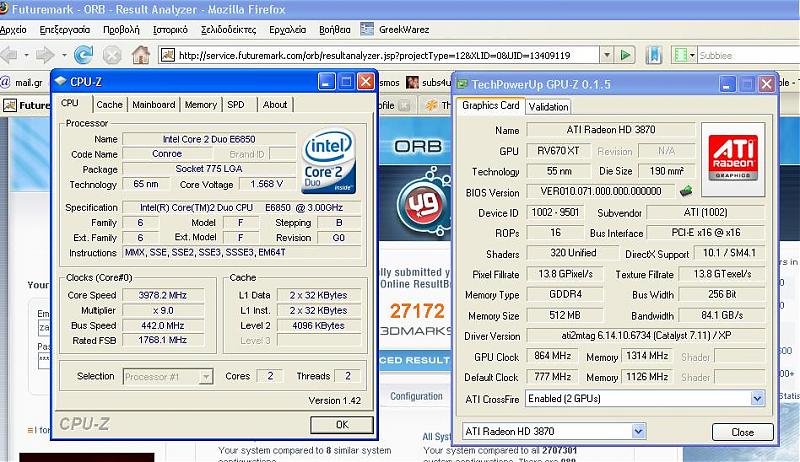This screenshot has height=462, width=800.
Task: Switch to the Validation tab in GPU-Z
Action: coord(548,107)
